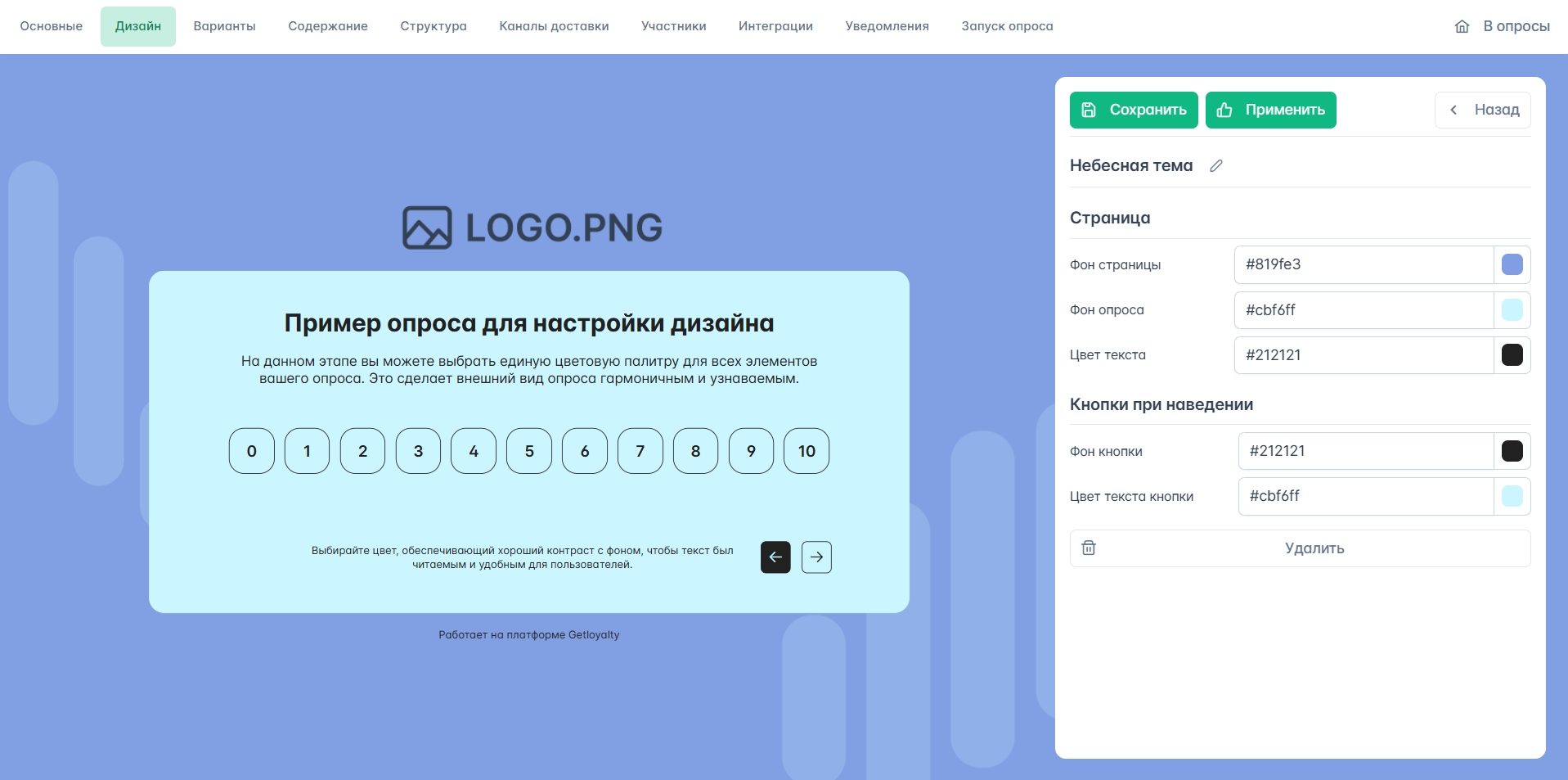Image resolution: width=1568 pixels, height=780 pixels.
Task: Open color picker swatch for Фон страницы
Action: (1512, 264)
